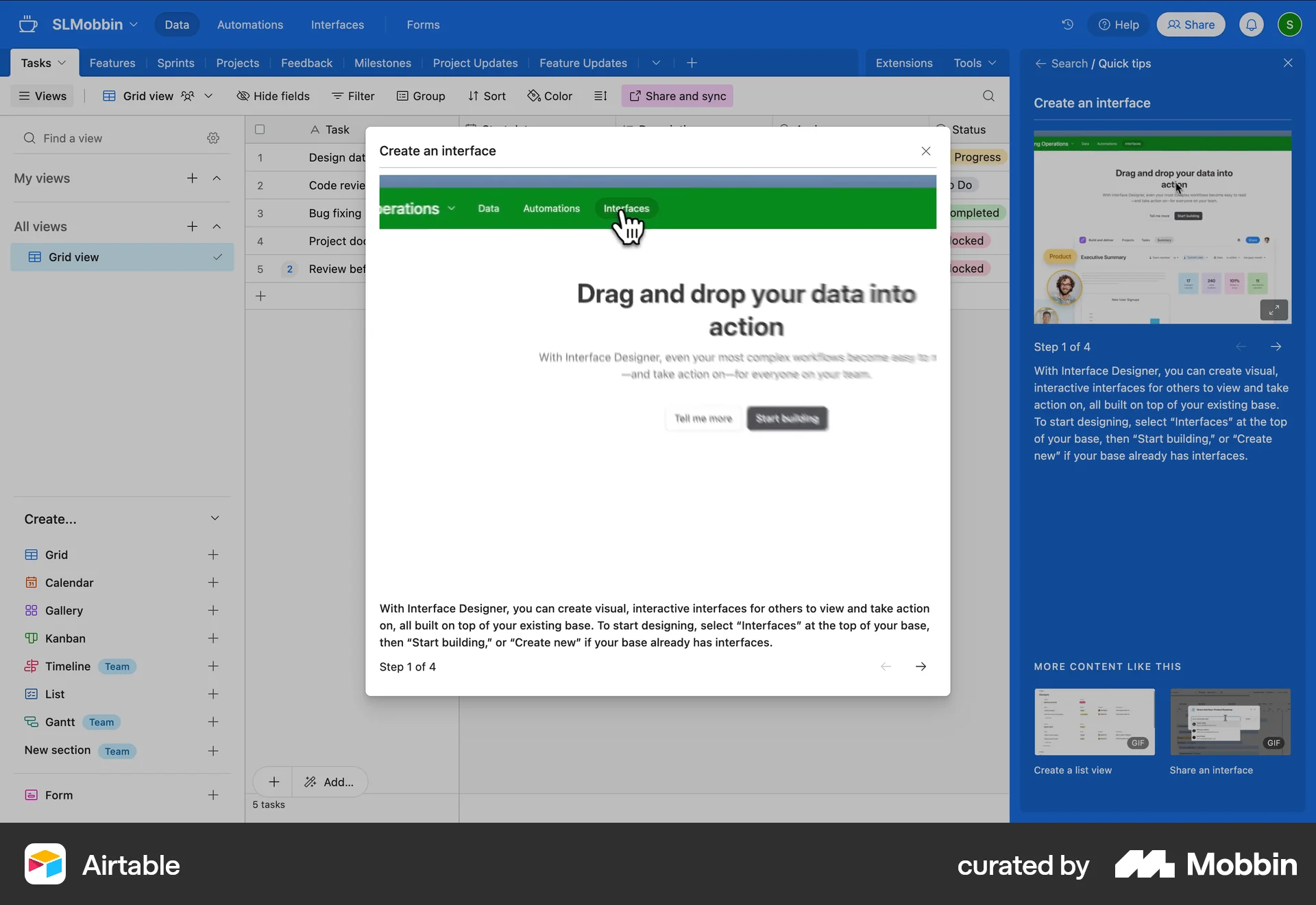Click the Share and sync button
The height and width of the screenshot is (905, 1316).
pyautogui.click(x=677, y=96)
